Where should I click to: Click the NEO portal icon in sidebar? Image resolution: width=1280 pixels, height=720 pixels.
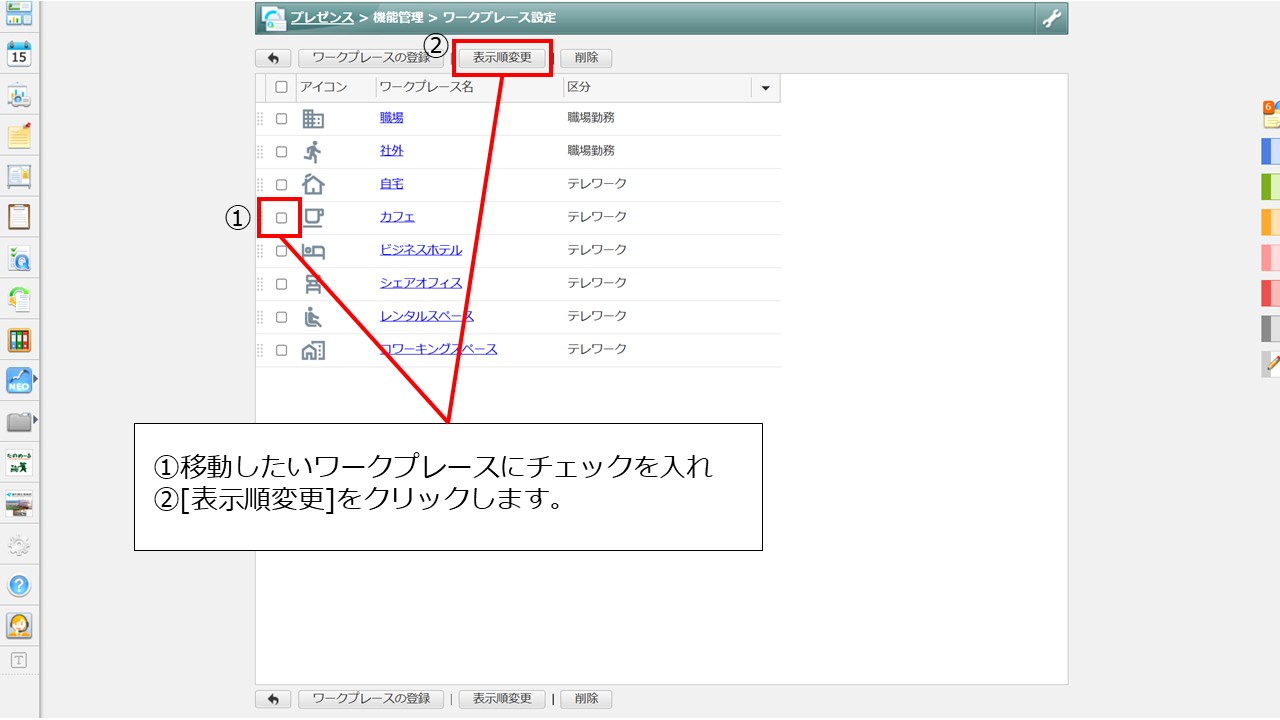point(18,379)
